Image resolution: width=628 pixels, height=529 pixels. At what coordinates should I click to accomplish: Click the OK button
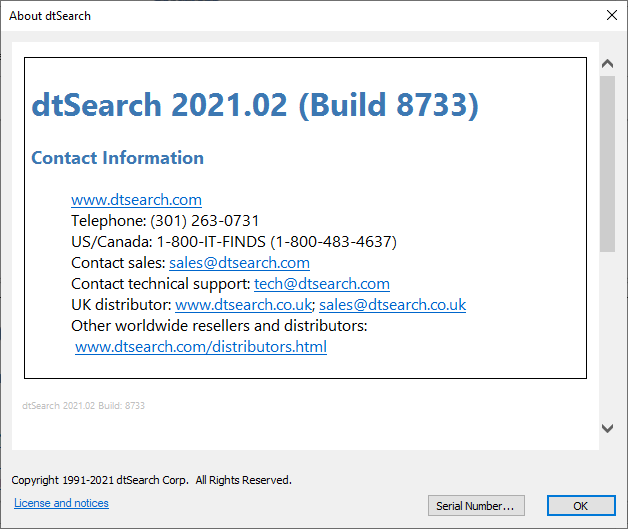[581, 506]
